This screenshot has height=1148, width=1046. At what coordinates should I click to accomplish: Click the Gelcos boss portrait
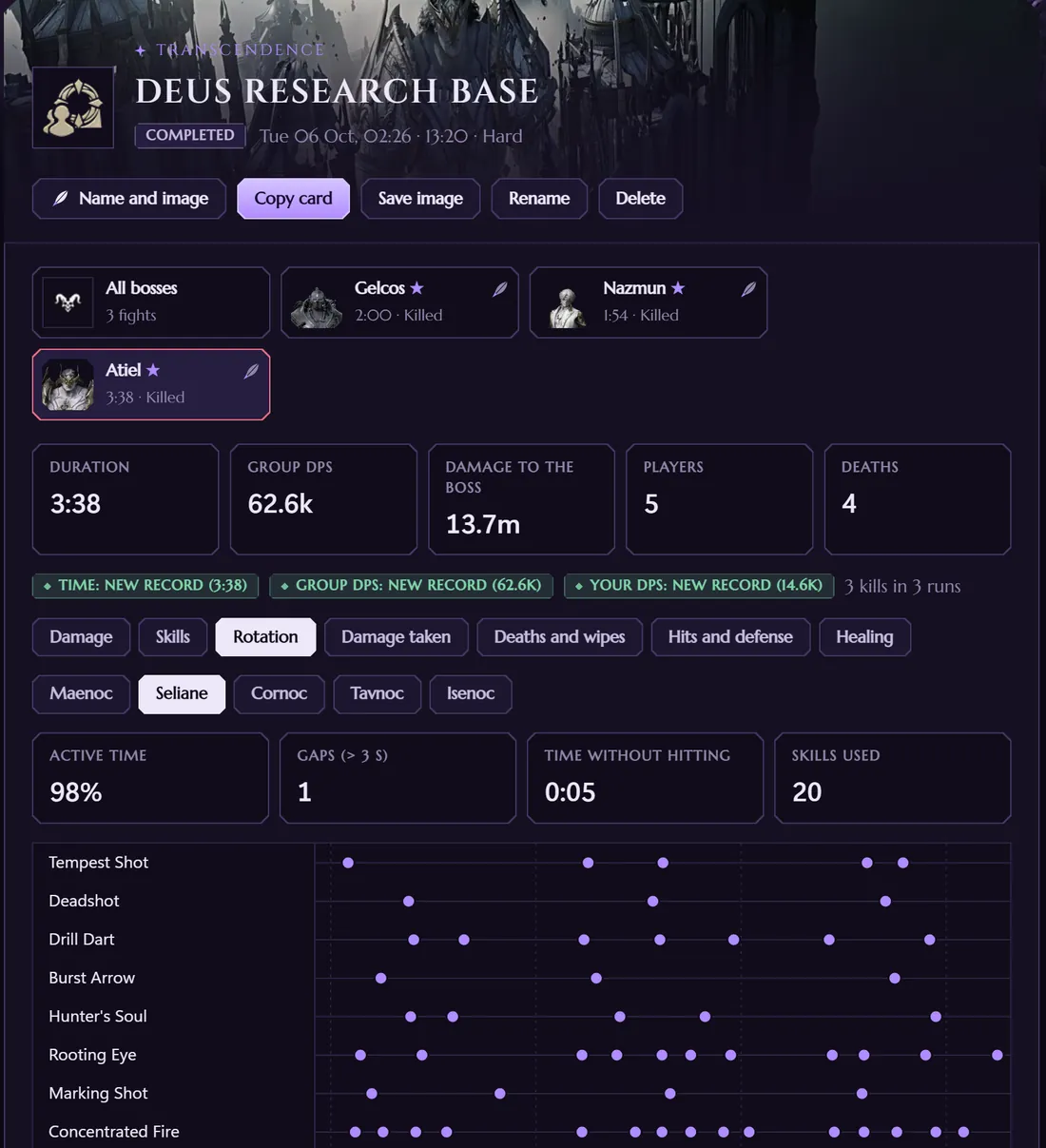(x=317, y=304)
